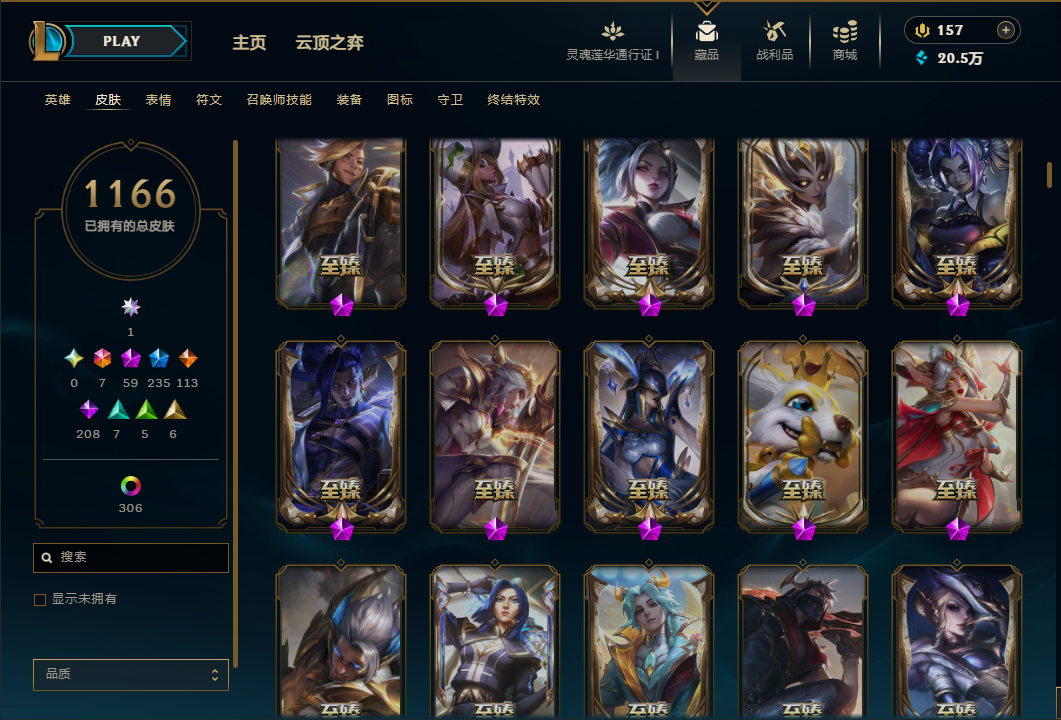Select the white corgi crown skin thumbnail

(803, 436)
